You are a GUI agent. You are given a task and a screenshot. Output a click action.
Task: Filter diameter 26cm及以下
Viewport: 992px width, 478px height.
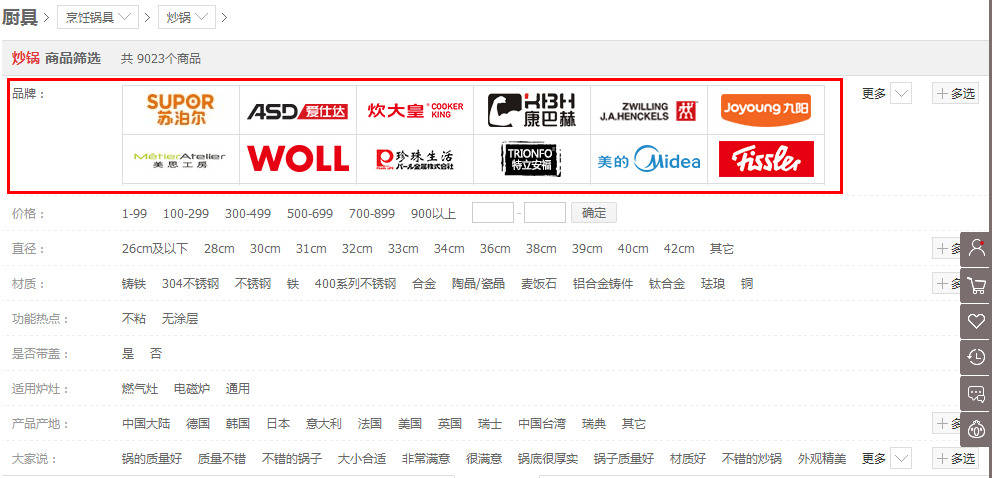(155, 248)
